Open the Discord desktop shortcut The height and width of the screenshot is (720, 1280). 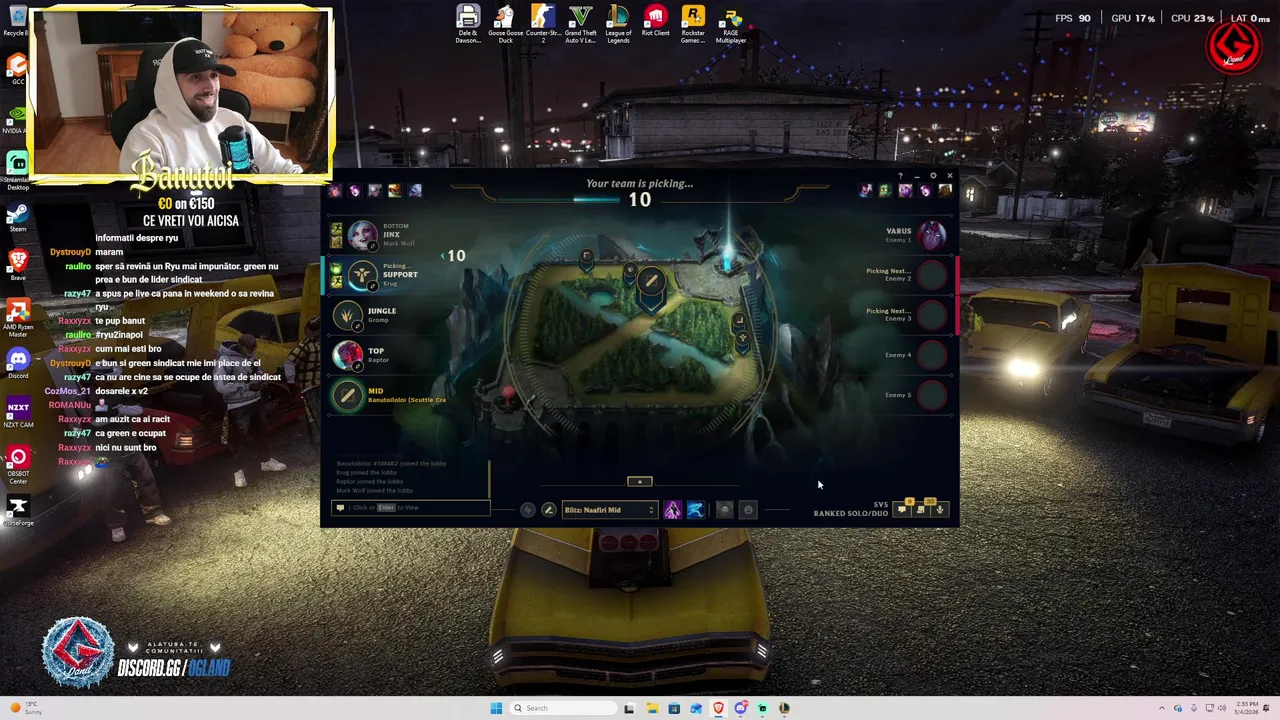tap(18, 362)
